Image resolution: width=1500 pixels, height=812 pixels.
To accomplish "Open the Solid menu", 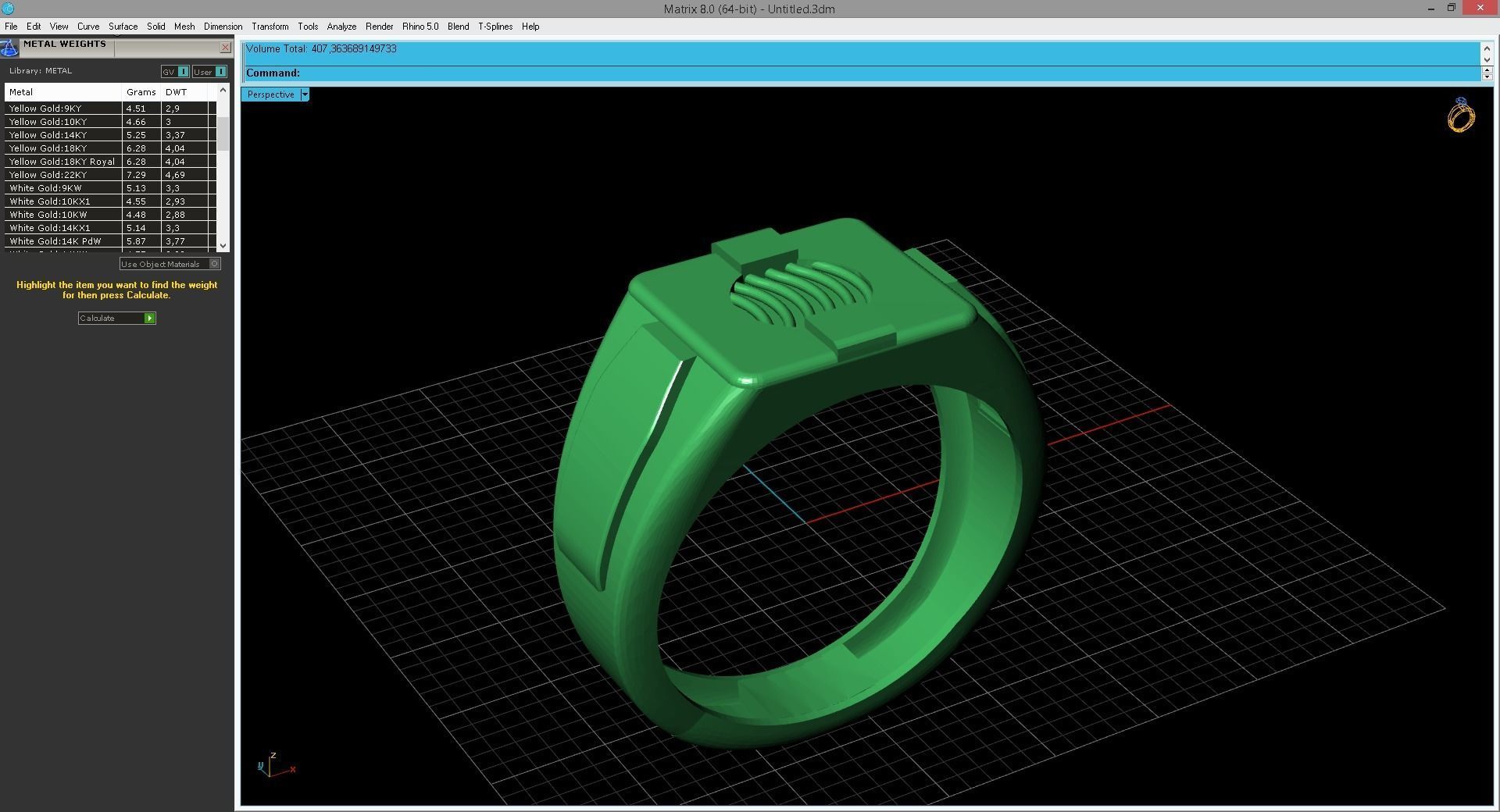I will 156,27.
